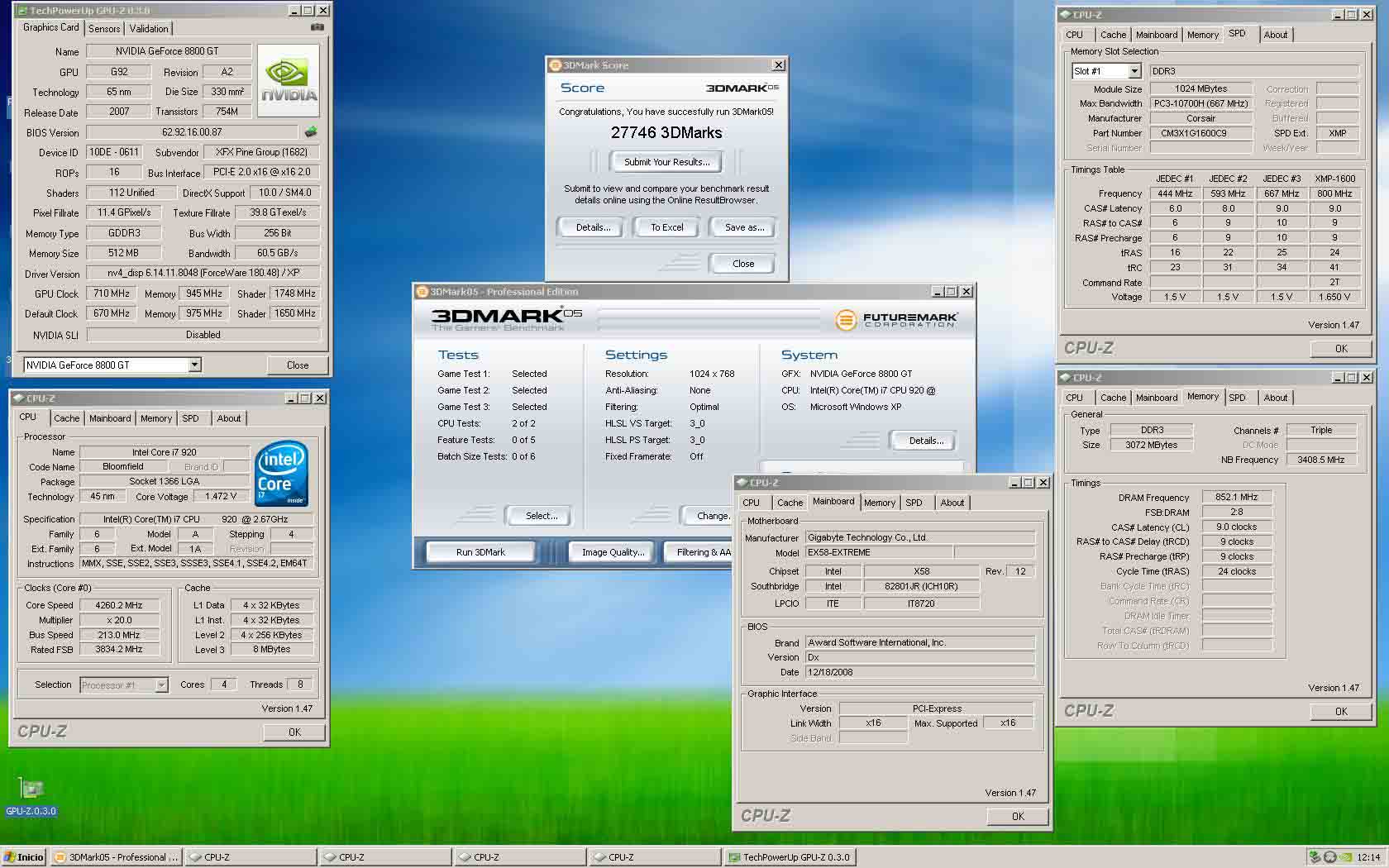Open About tab in CPU-Z SPD window

pyautogui.click(x=1276, y=35)
